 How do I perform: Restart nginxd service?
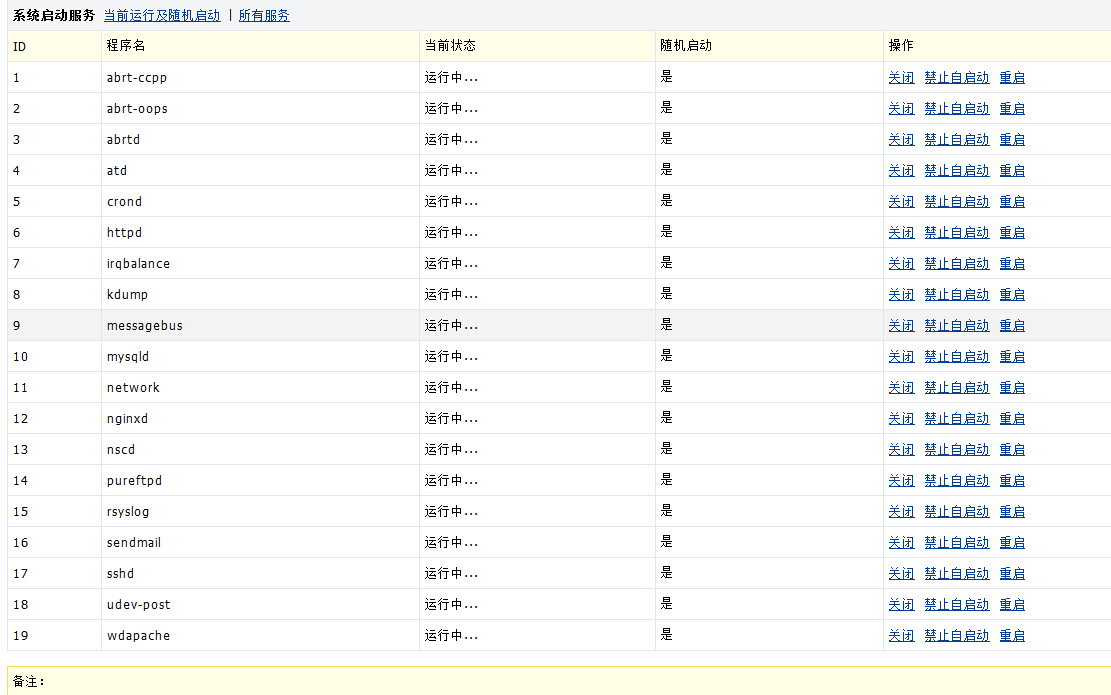[1012, 419]
